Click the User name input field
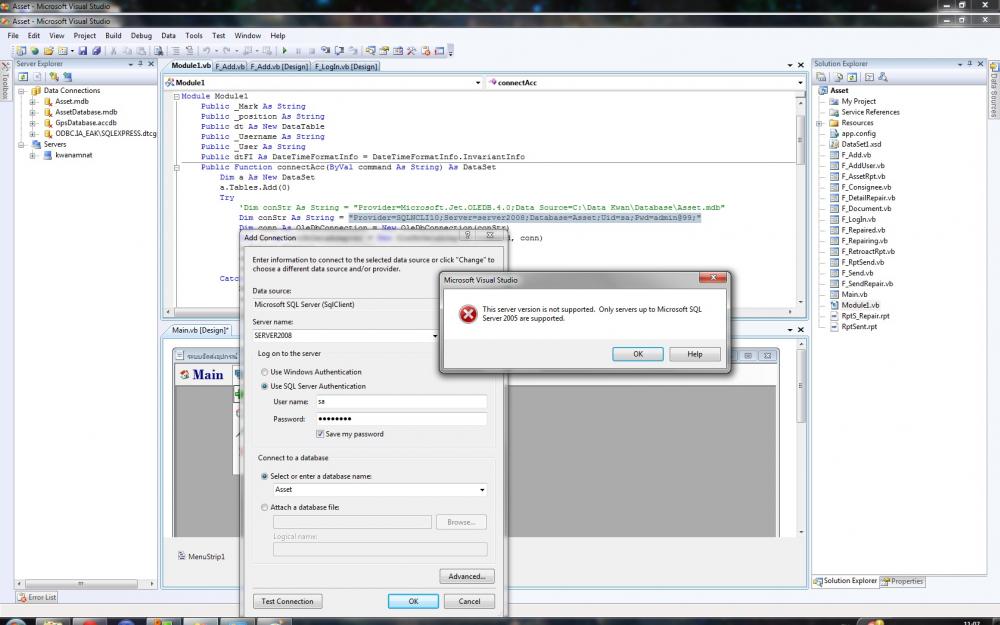 (401, 402)
